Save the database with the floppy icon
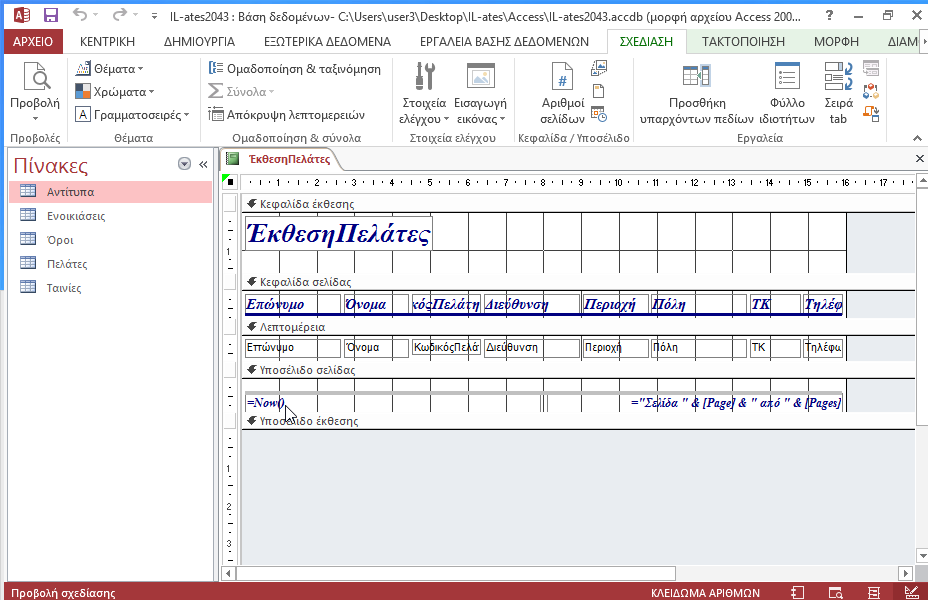Image resolution: width=928 pixels, height=600 pixels. [x=51, y=15]
